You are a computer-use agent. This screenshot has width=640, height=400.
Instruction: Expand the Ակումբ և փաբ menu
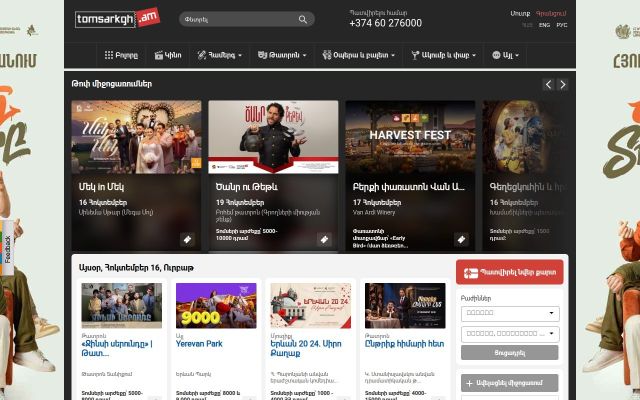click(444, 55)
